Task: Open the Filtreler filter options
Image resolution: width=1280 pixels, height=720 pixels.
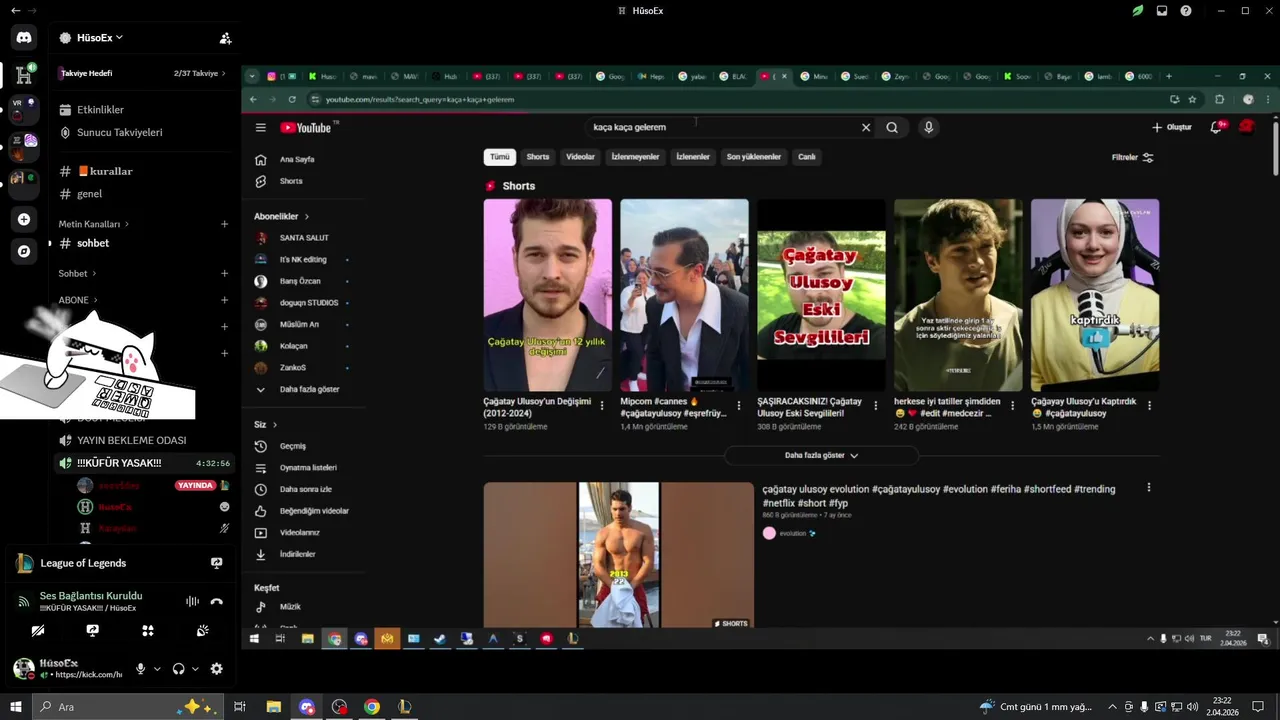Action: [1132, 157]
